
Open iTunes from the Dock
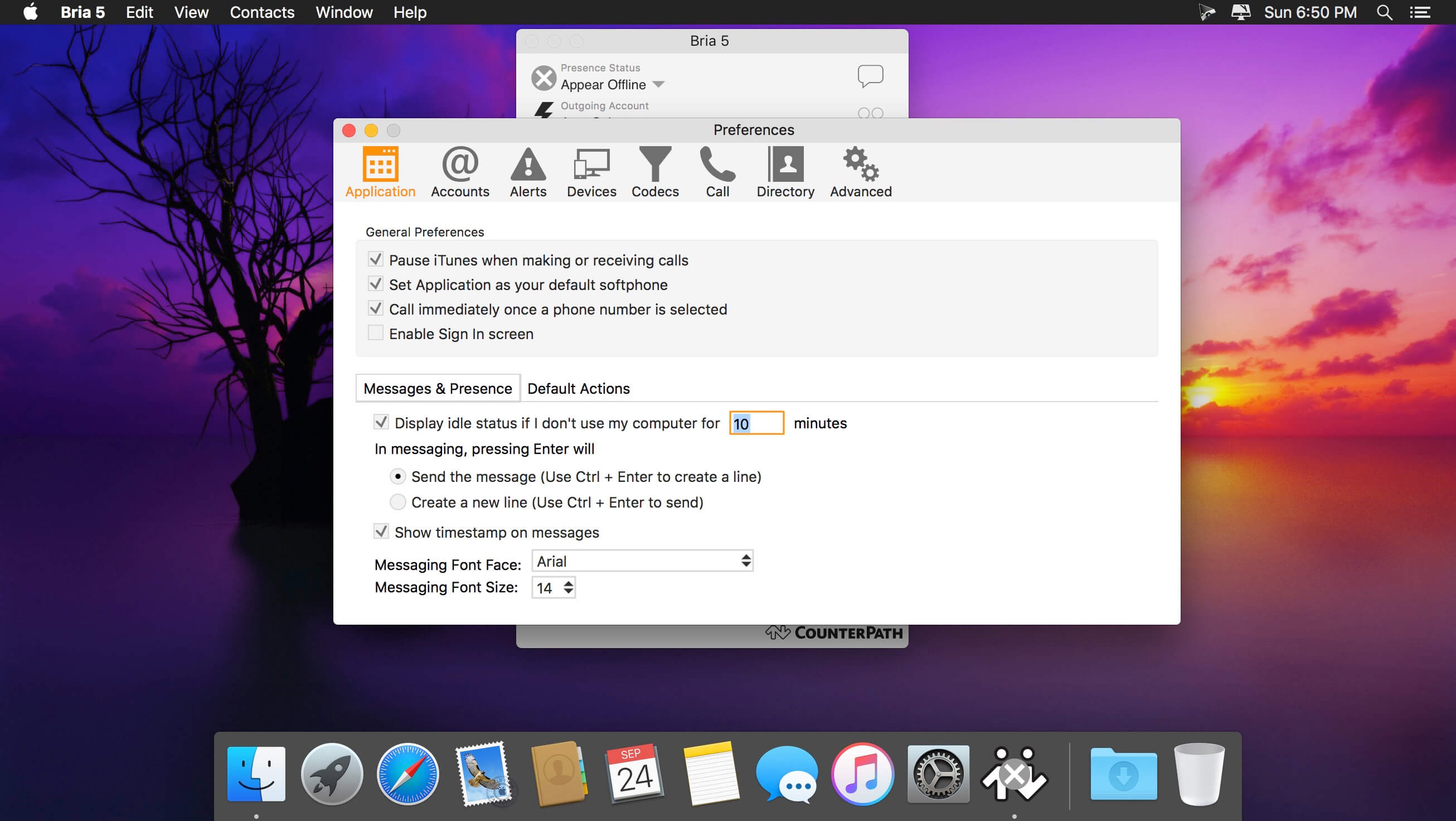coord(862,774)
